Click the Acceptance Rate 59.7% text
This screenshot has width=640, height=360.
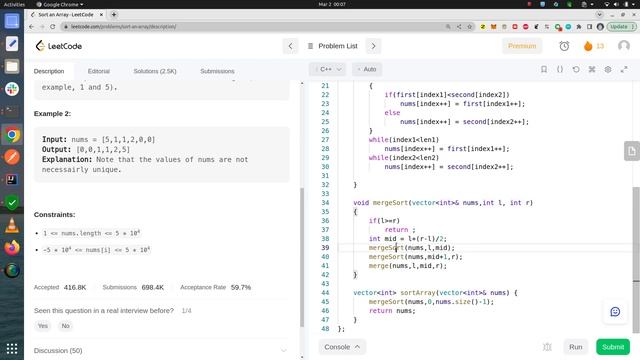click(216, 287)
